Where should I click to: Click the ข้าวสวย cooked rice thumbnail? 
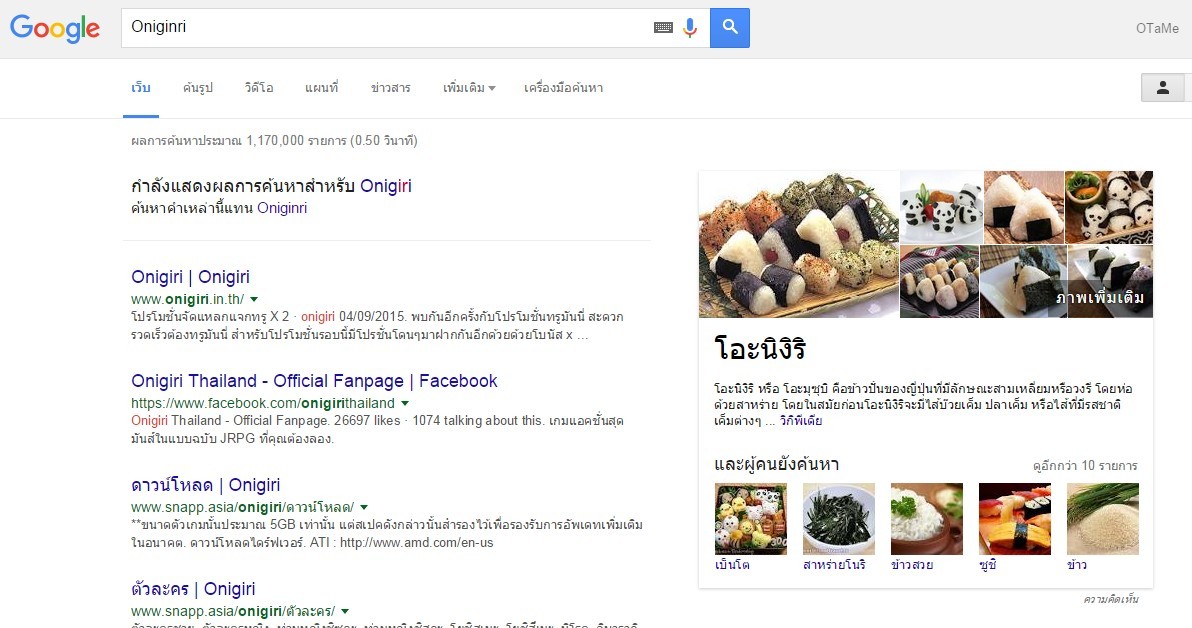coord(927,519)
